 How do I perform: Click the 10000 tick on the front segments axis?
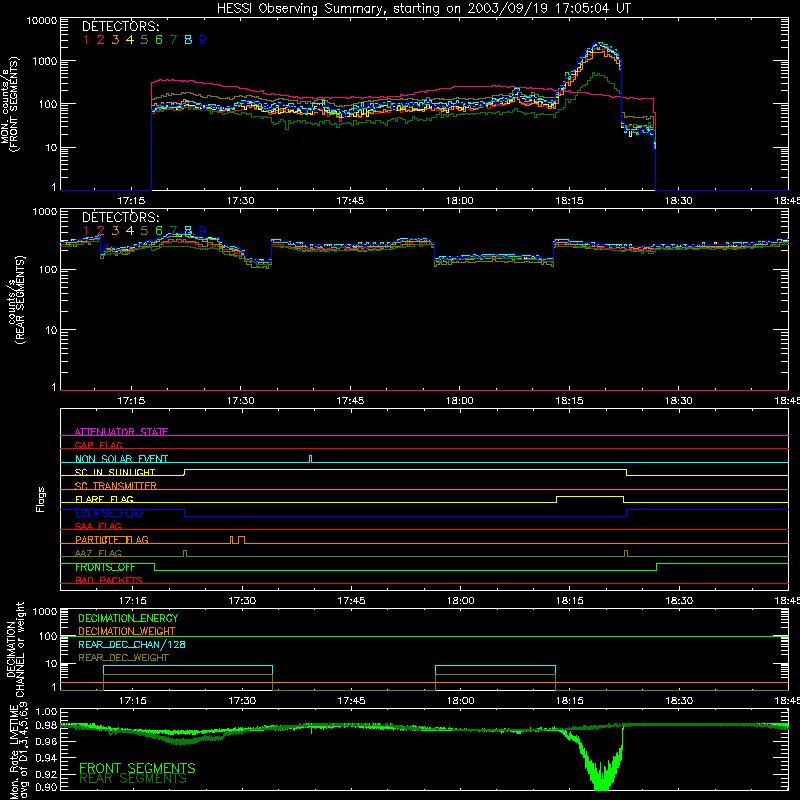coord(42,21)
